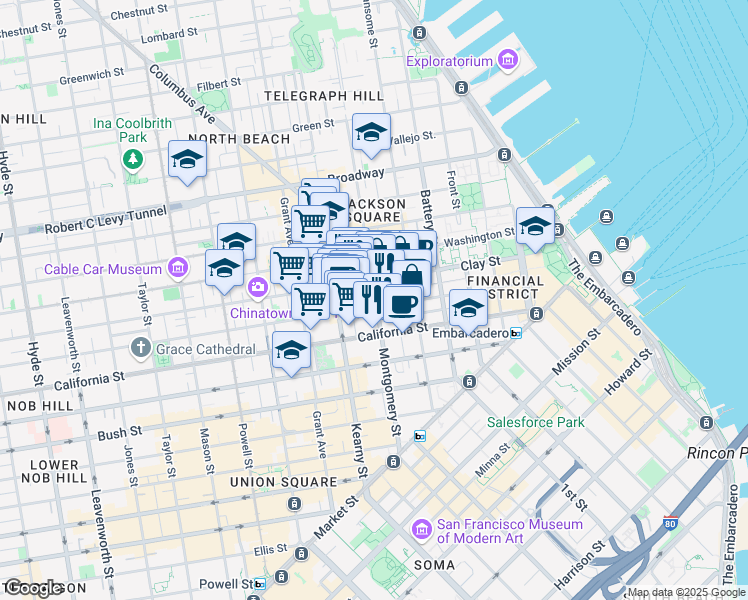Viewport: 748px width, 600px height.
Task: Click the Ina Coolbrith Park label
Action: [133, 130]
